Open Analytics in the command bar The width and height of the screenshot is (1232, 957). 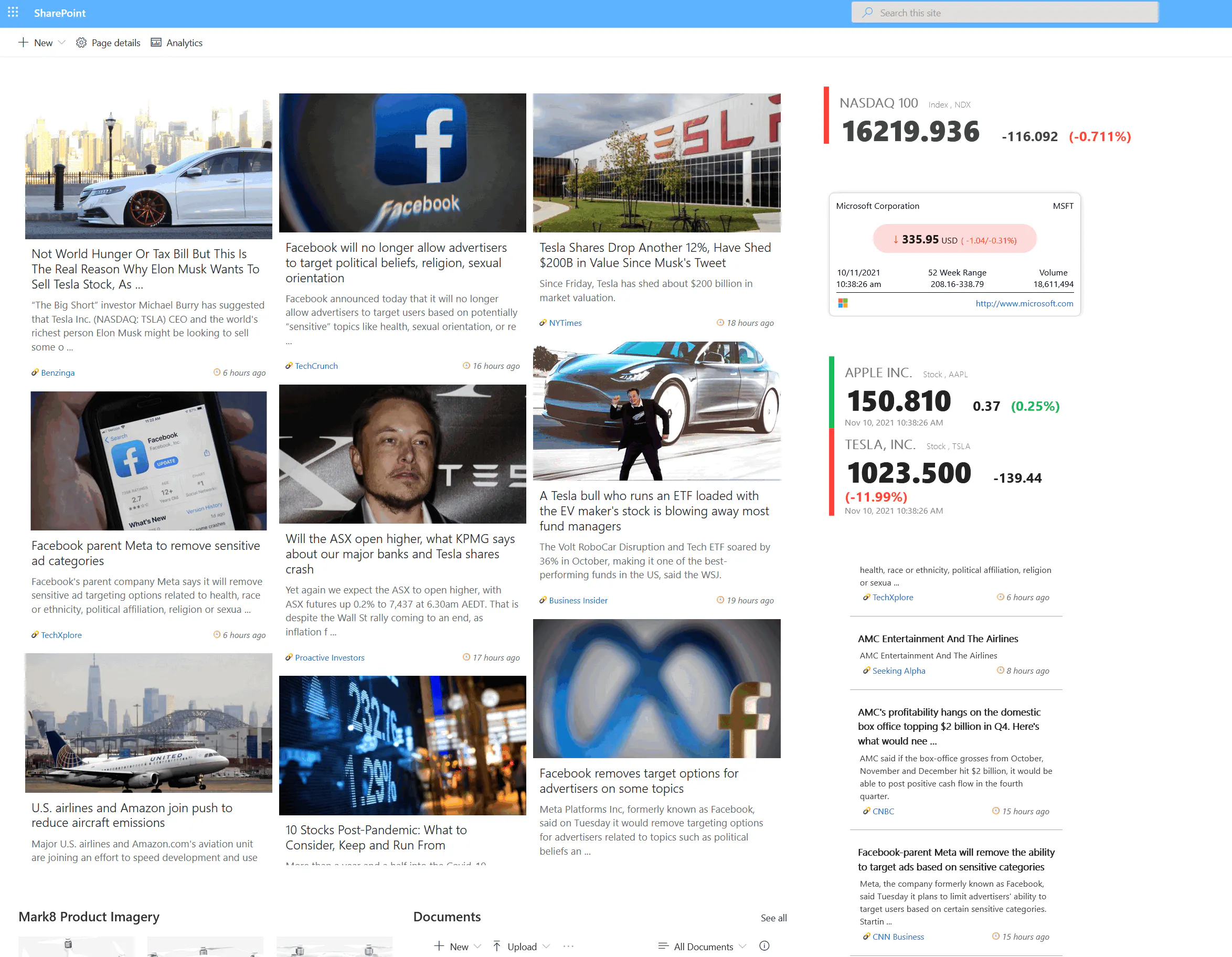coord(177,43)
